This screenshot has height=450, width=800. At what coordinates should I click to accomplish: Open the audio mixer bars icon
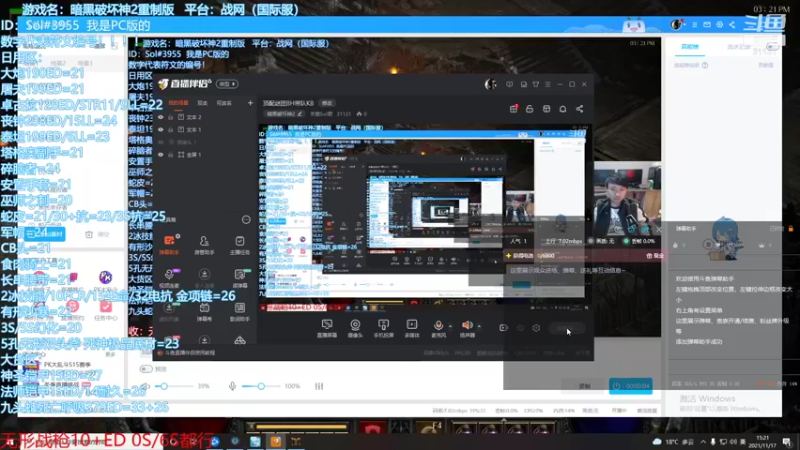[x=319, y=386]
